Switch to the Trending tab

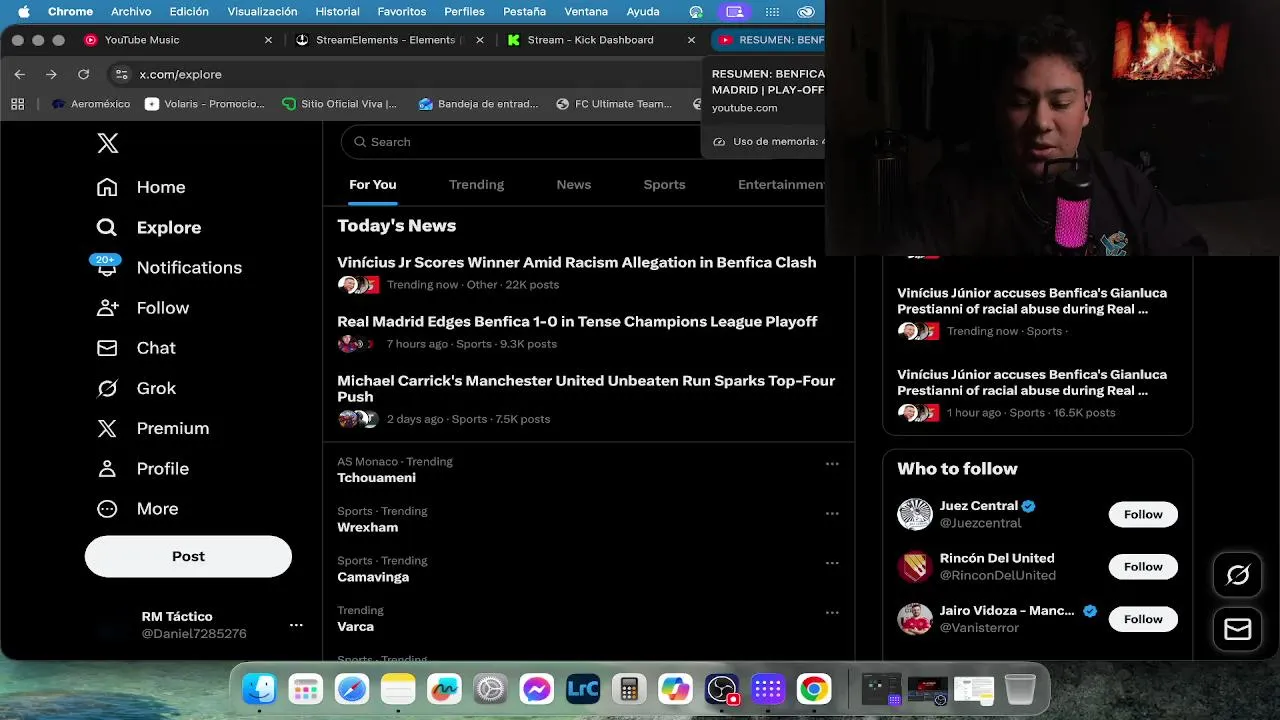point(476,185)
